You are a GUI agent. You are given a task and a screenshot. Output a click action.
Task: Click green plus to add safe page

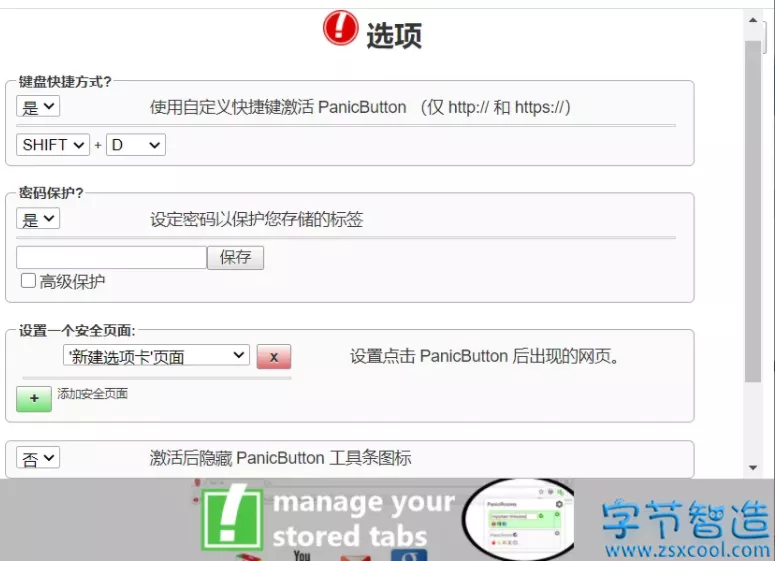click(x=34, y=399)
